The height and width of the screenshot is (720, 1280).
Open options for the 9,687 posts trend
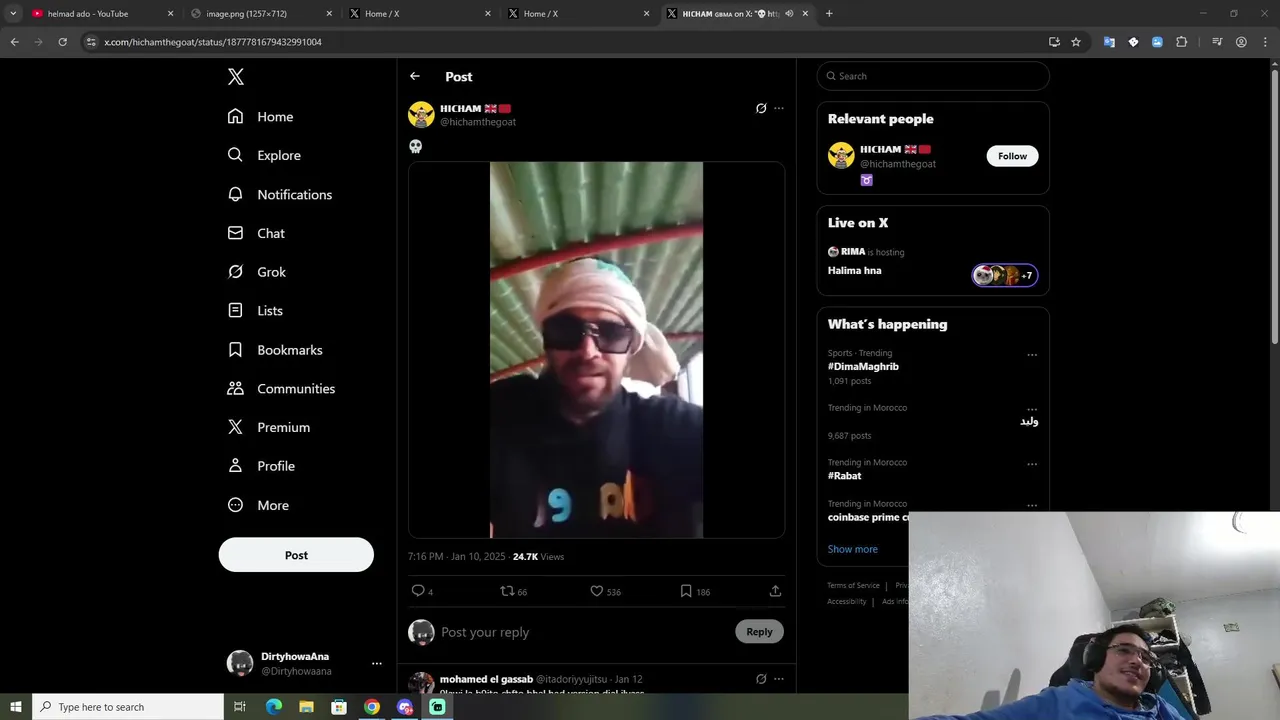pyautogui.click(x=1032, y=409)
